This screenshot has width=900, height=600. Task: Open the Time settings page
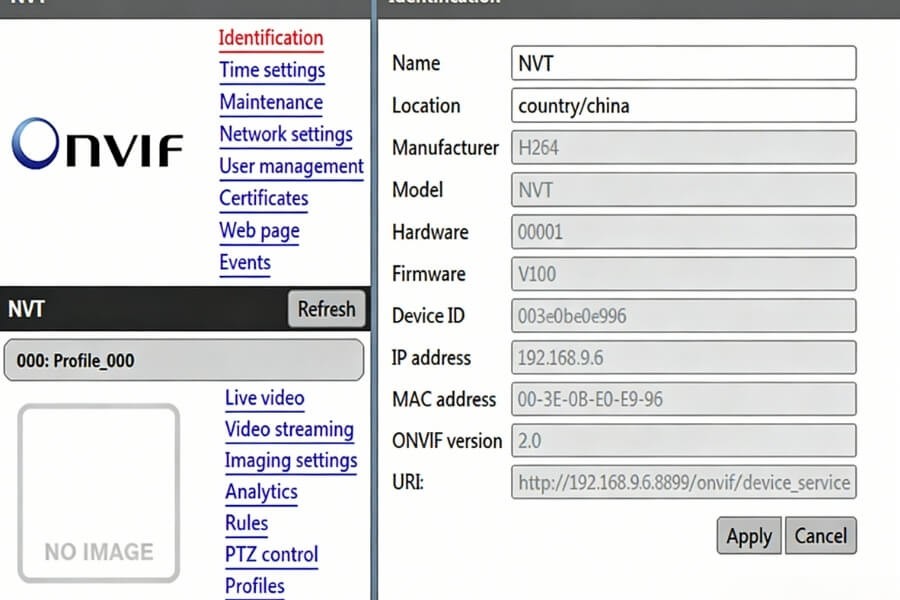click(x=272, y=70)
